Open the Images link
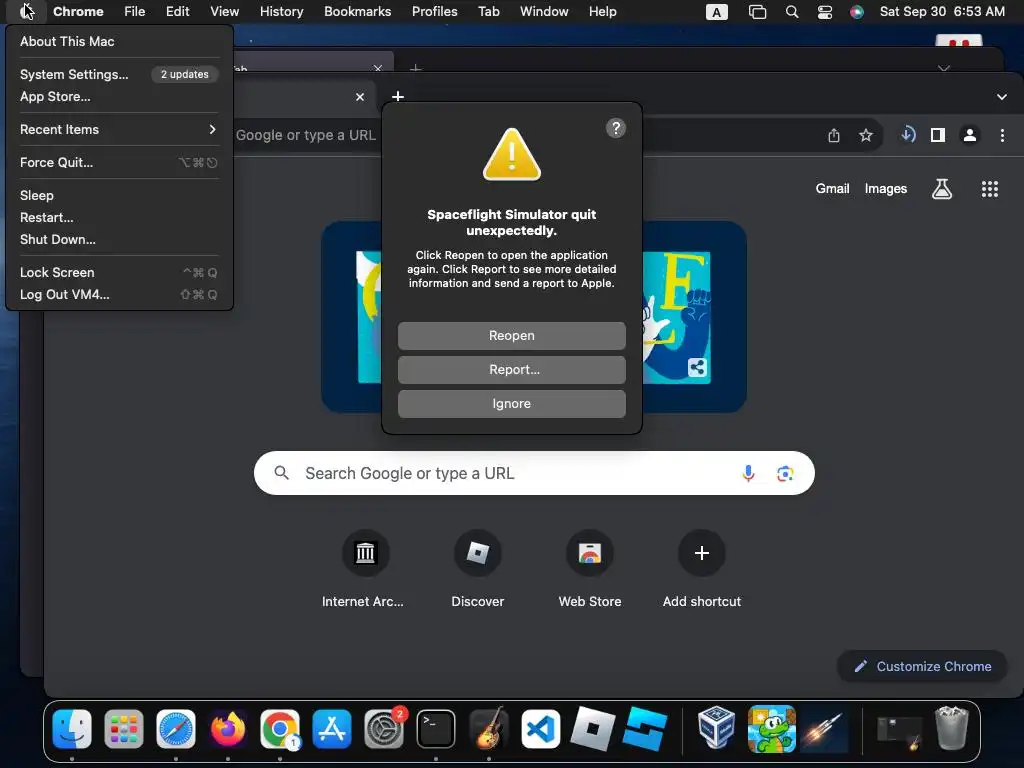The image size is (1024, 768). tap(886, 189)
